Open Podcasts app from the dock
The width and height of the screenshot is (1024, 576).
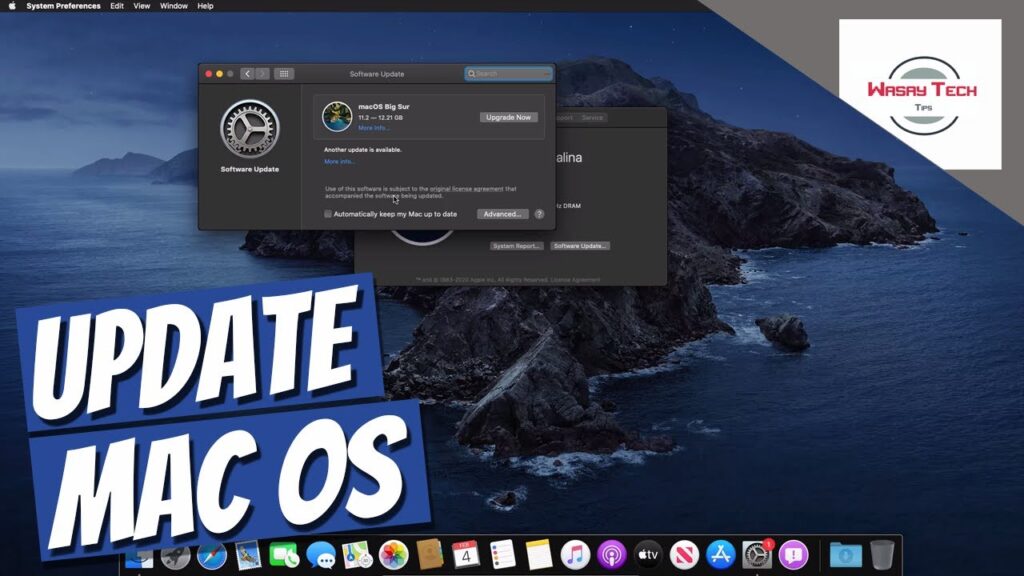coord(611,555)
